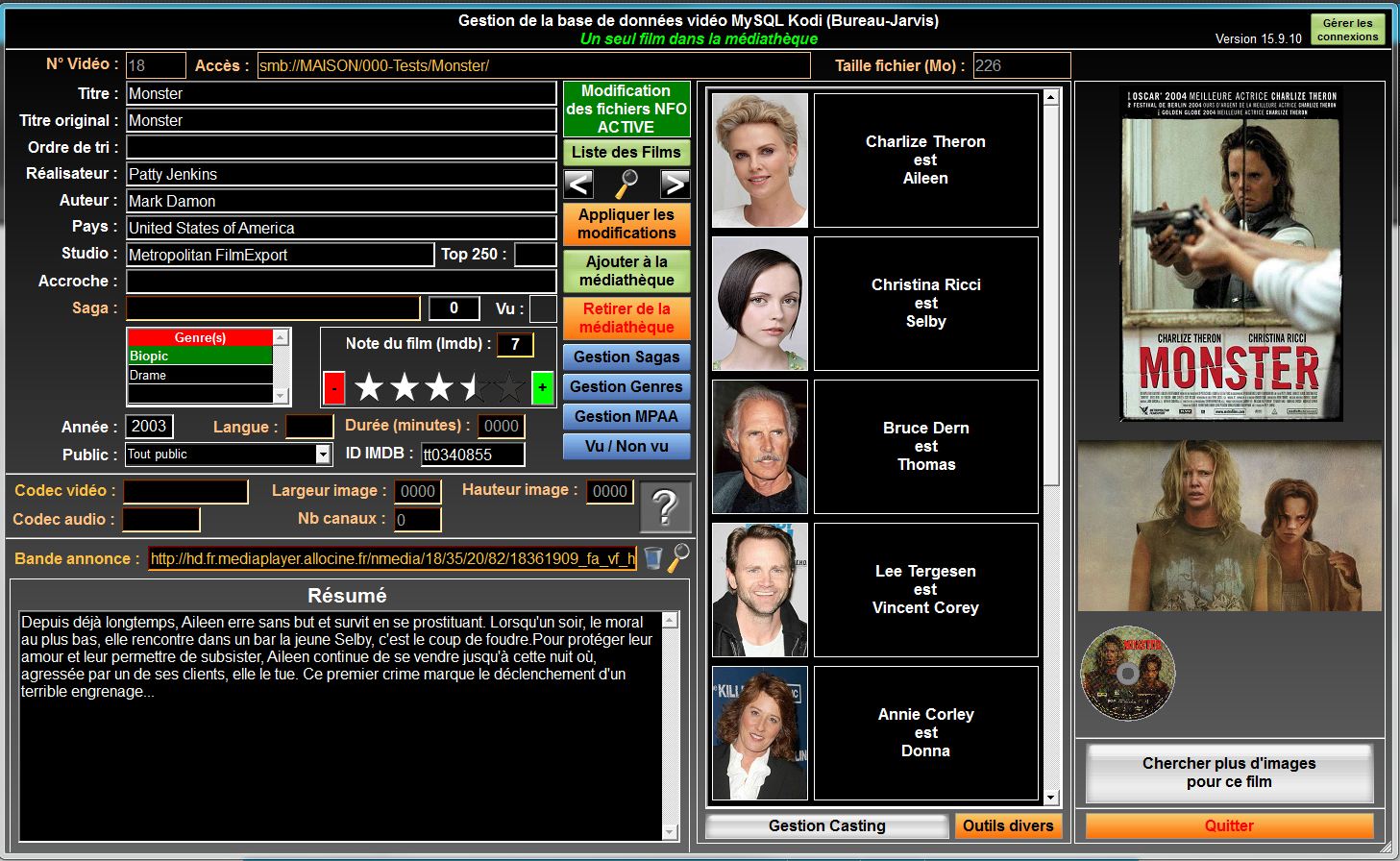The width and height of the screenshot is (1400, 861).
Task: Click the magnifier search icon between navigation arrows
Action: (x=626, y=184)
